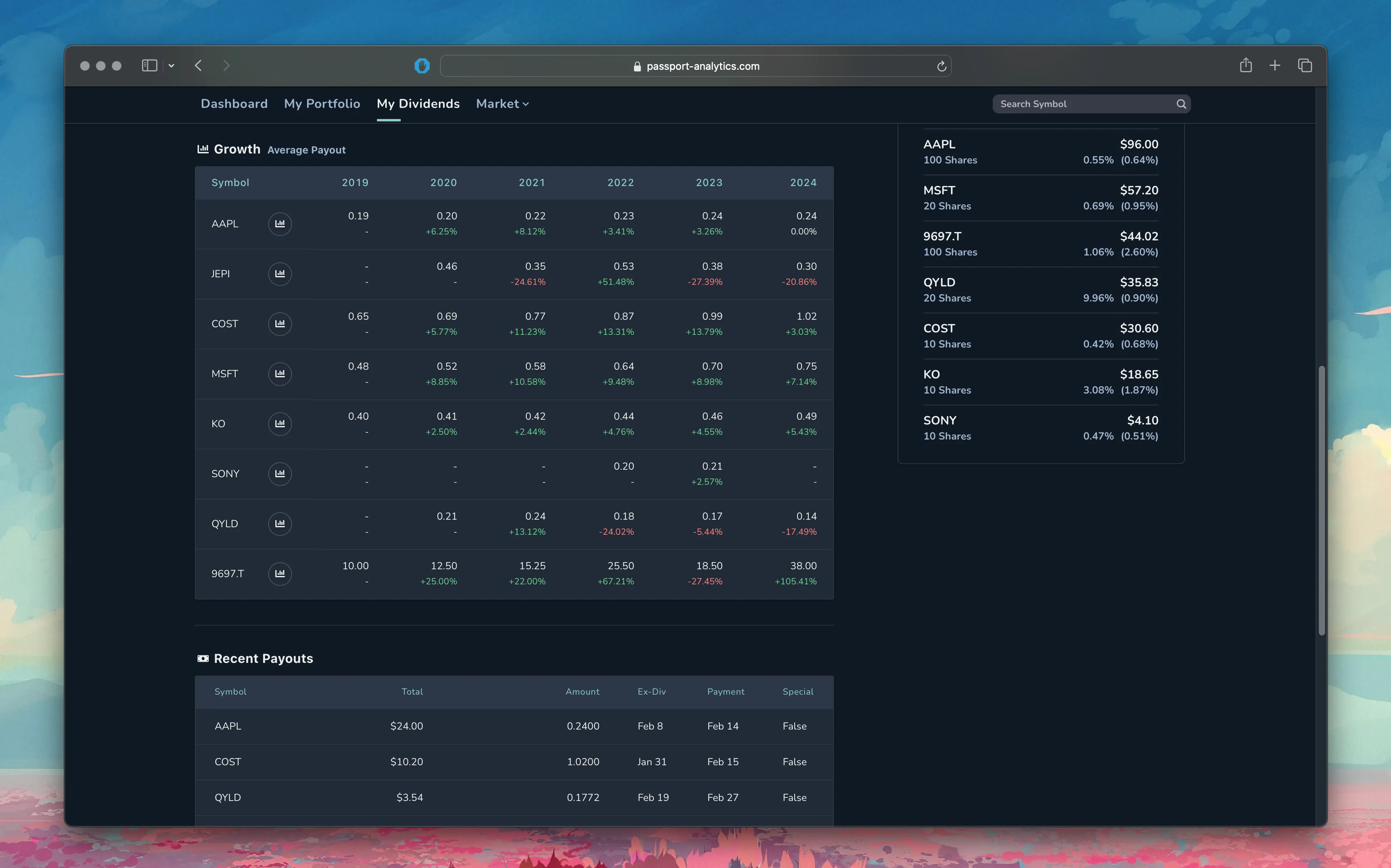
Task: Click the Feb 27 payment date
Action: (723, 797)
